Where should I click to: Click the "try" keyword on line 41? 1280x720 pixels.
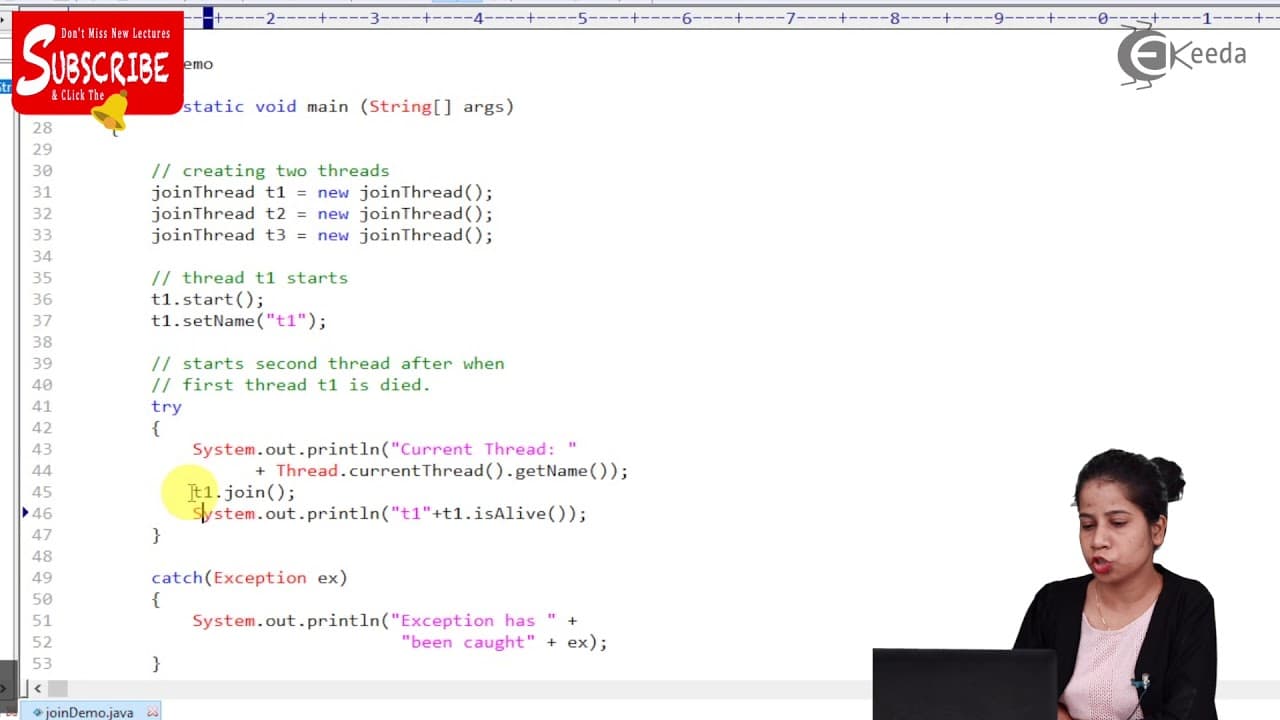click(x=166, y=406)
